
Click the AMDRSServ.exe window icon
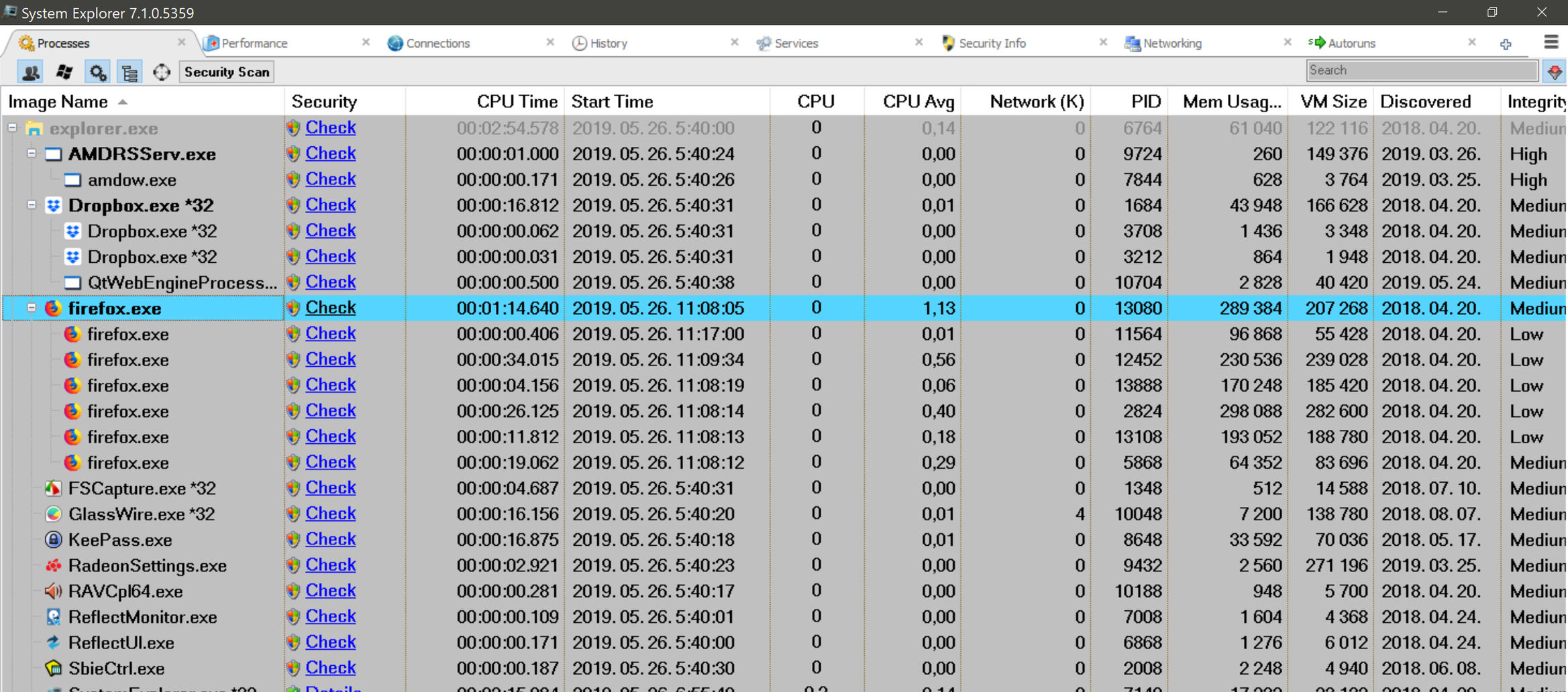[x=53, y=154]
